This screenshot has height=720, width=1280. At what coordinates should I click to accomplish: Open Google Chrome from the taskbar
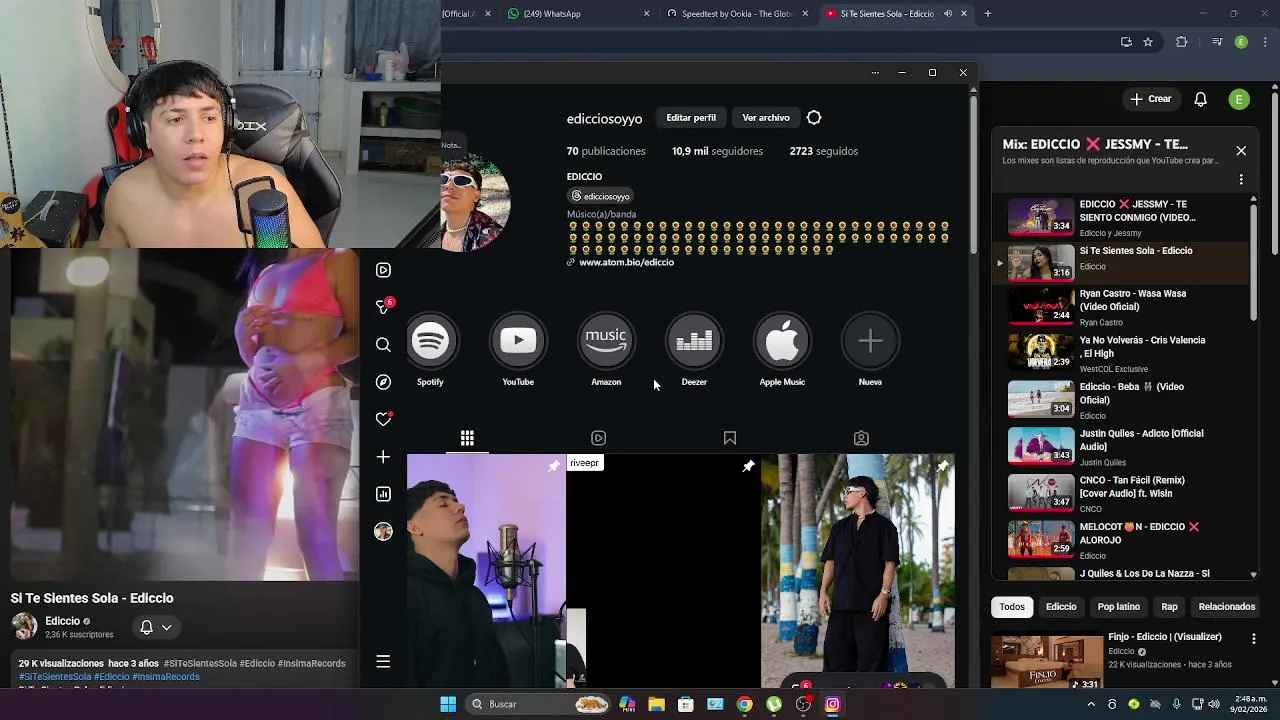(x=744, y=704)
